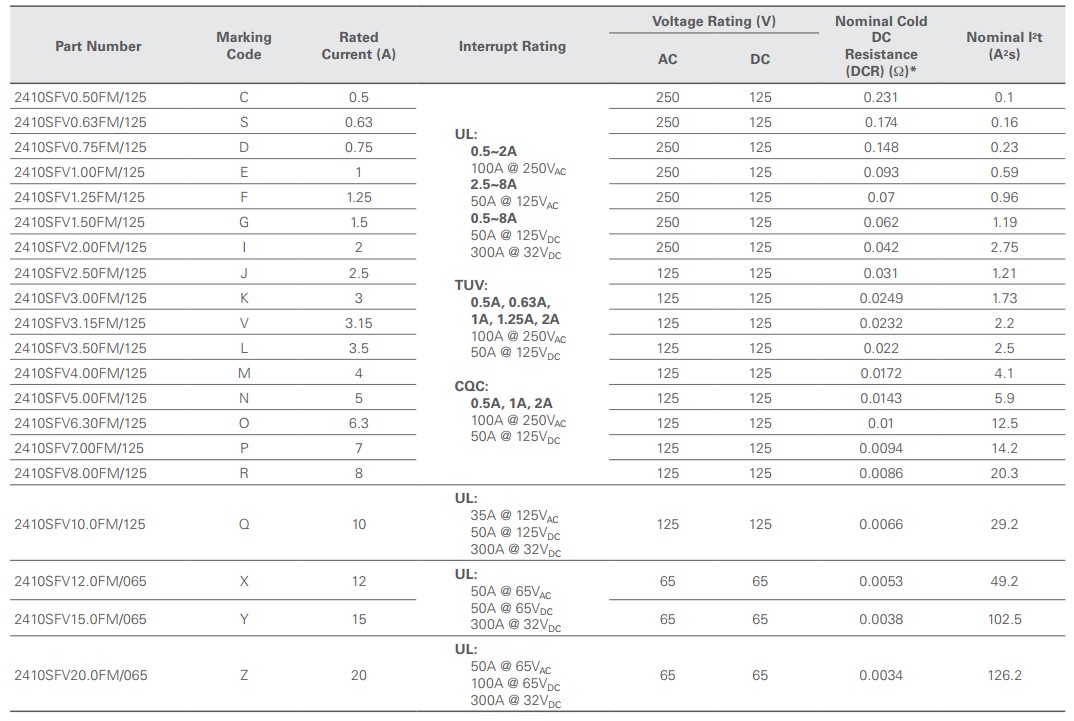Click the TUV interrupt rating heading

(471, 285)
